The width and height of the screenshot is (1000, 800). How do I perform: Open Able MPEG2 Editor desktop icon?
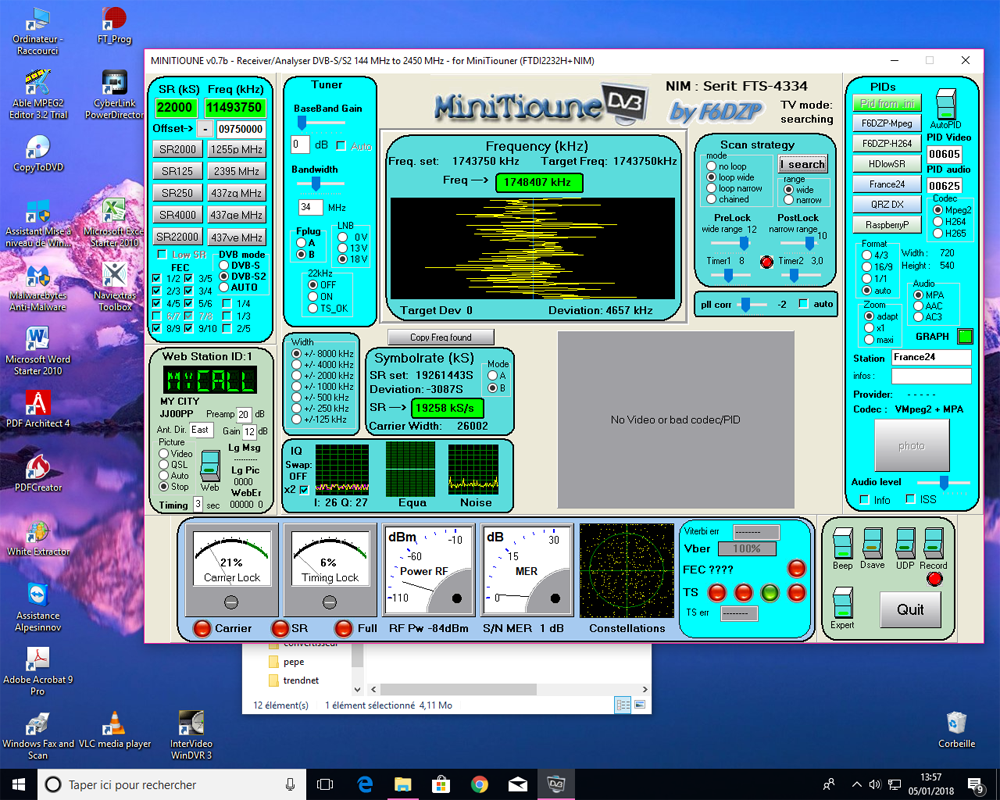pos(37,96)
